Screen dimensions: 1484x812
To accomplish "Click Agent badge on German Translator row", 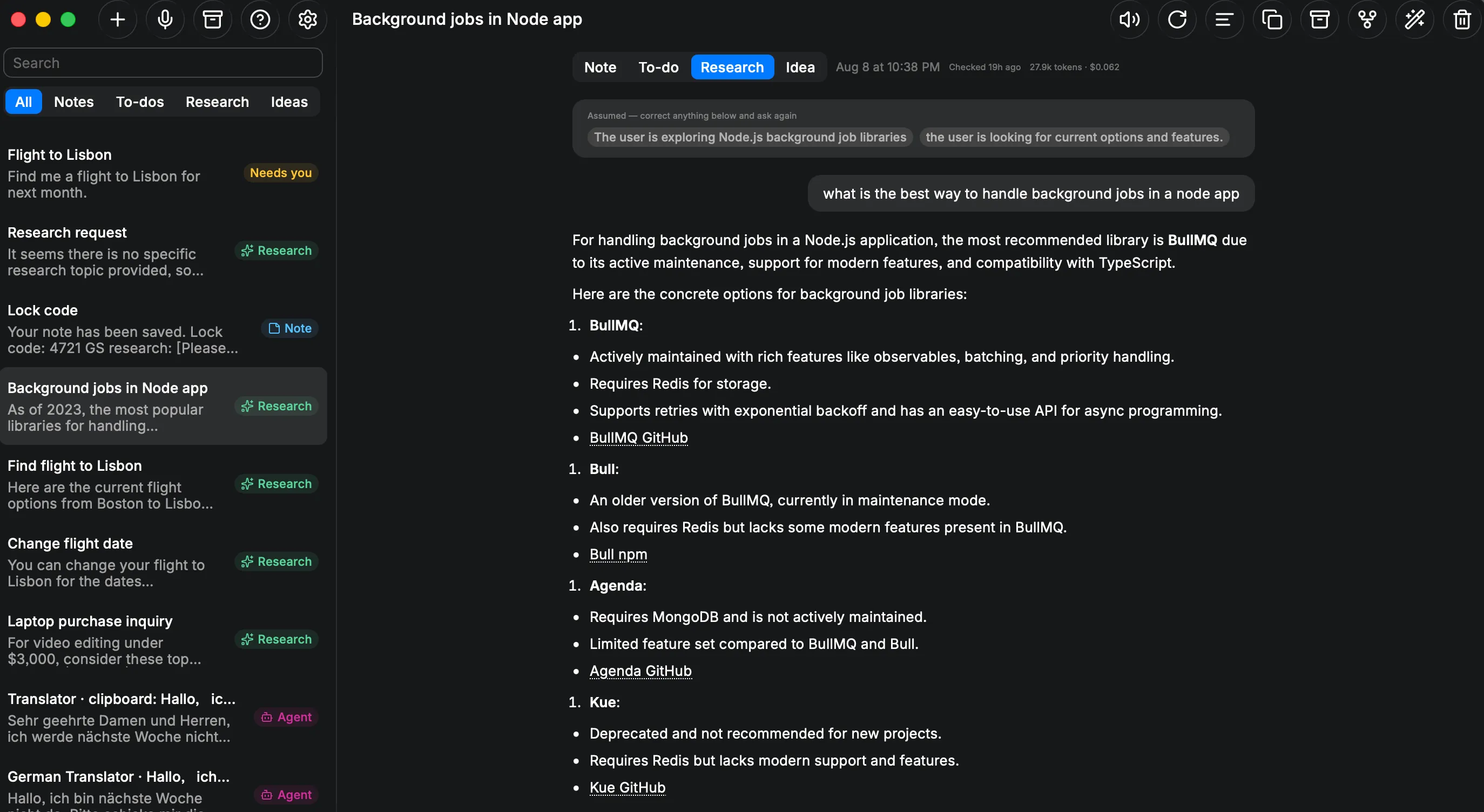I will tap(286, 795).
